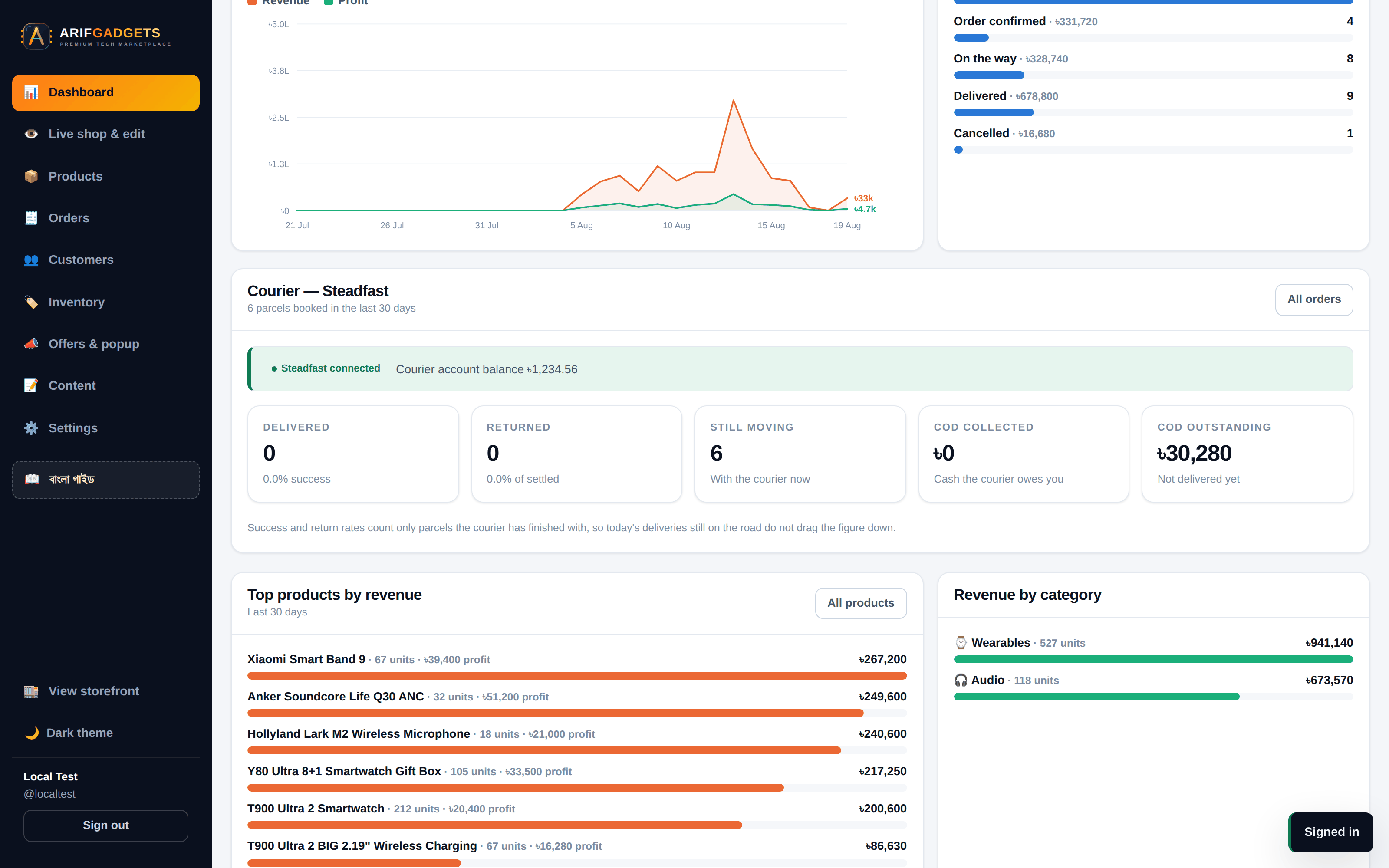Viewport: 1389px width, 868px height.
Task: Select Inventory in the sidebar
Action: coord(105,302)
